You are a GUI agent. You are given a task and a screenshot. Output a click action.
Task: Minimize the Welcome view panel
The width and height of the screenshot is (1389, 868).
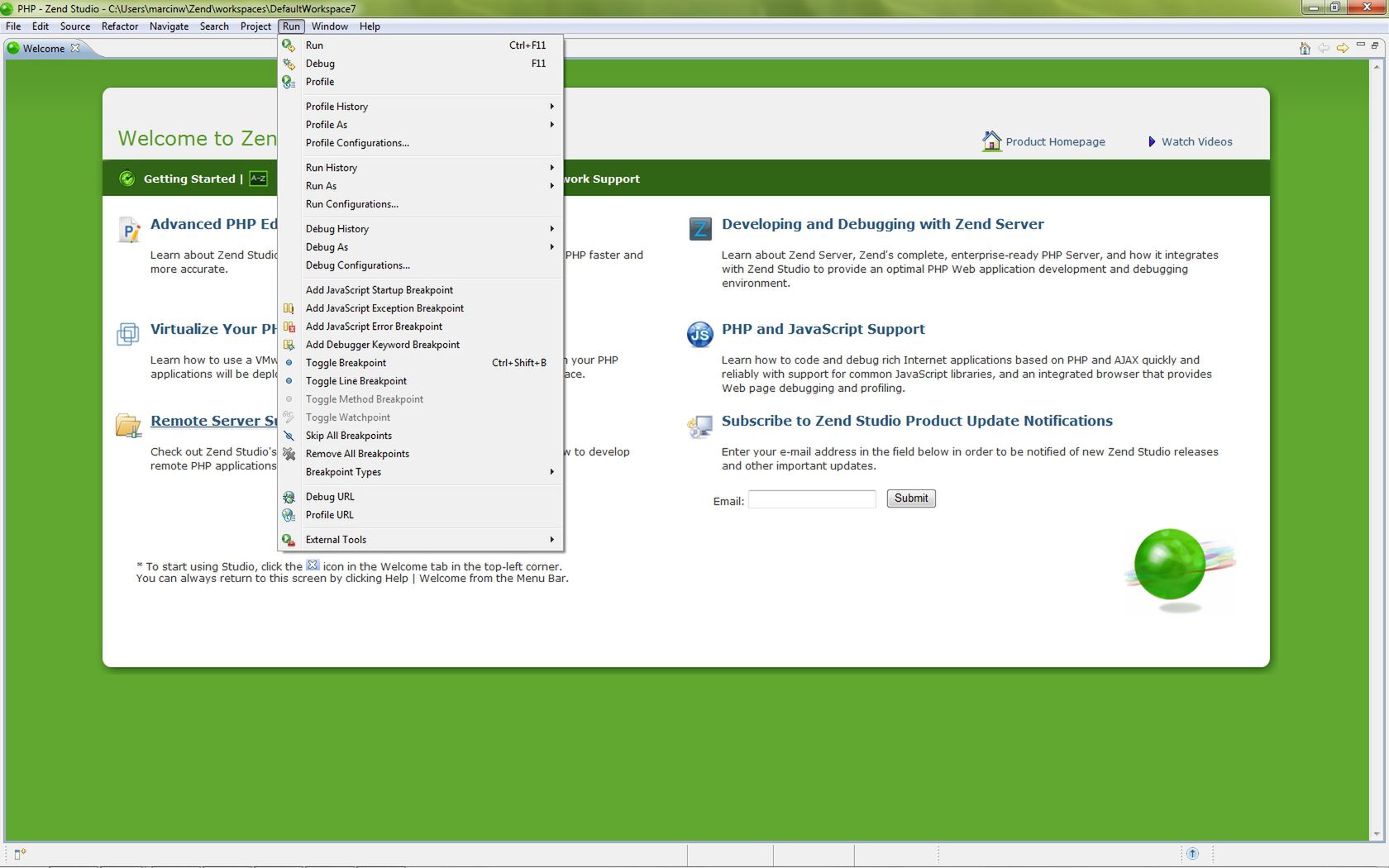click(1360, 45)
